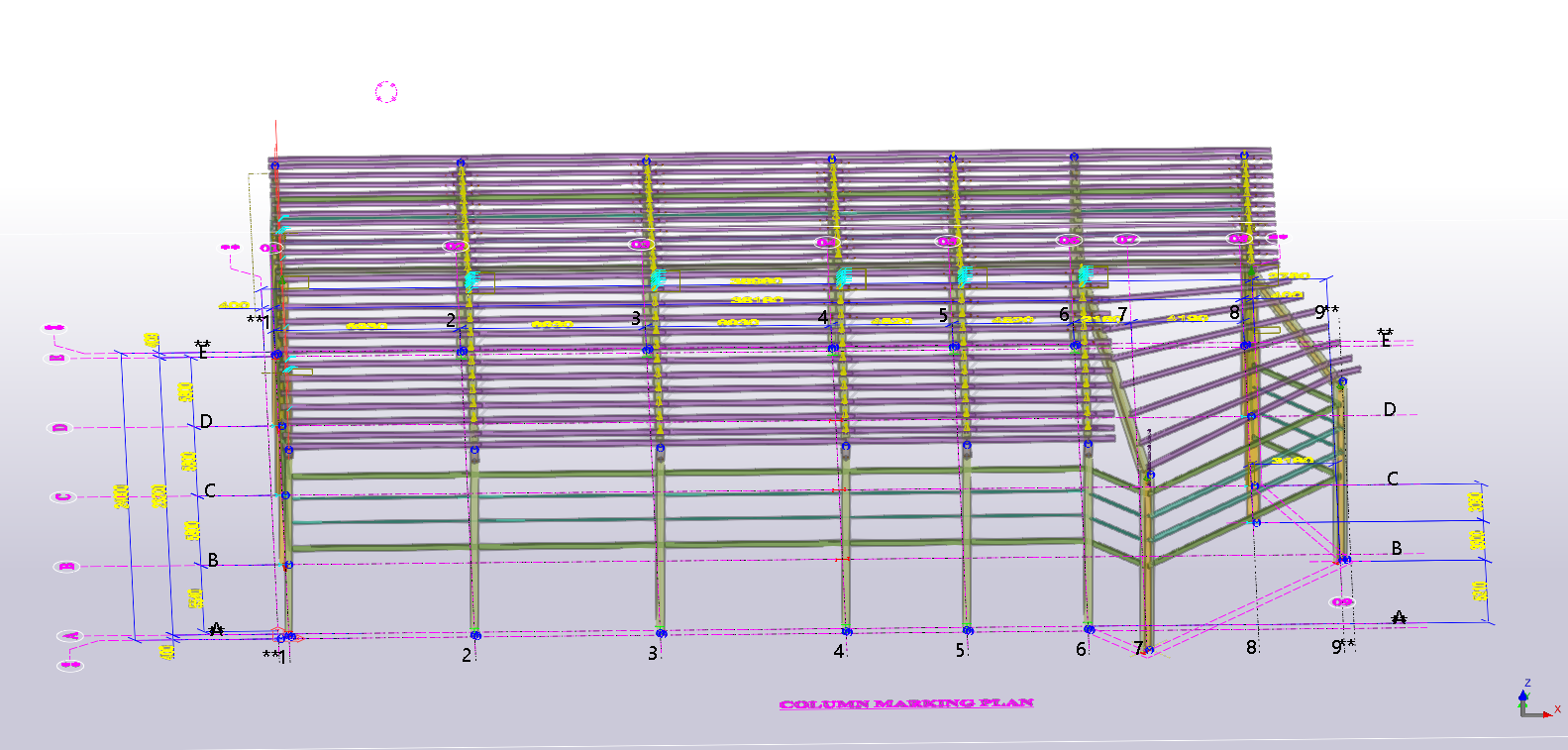Viewport: 1568px width, 750px height.
Task: Select magenta grid bubble 07 near the roof edge
Action: 1126,240
